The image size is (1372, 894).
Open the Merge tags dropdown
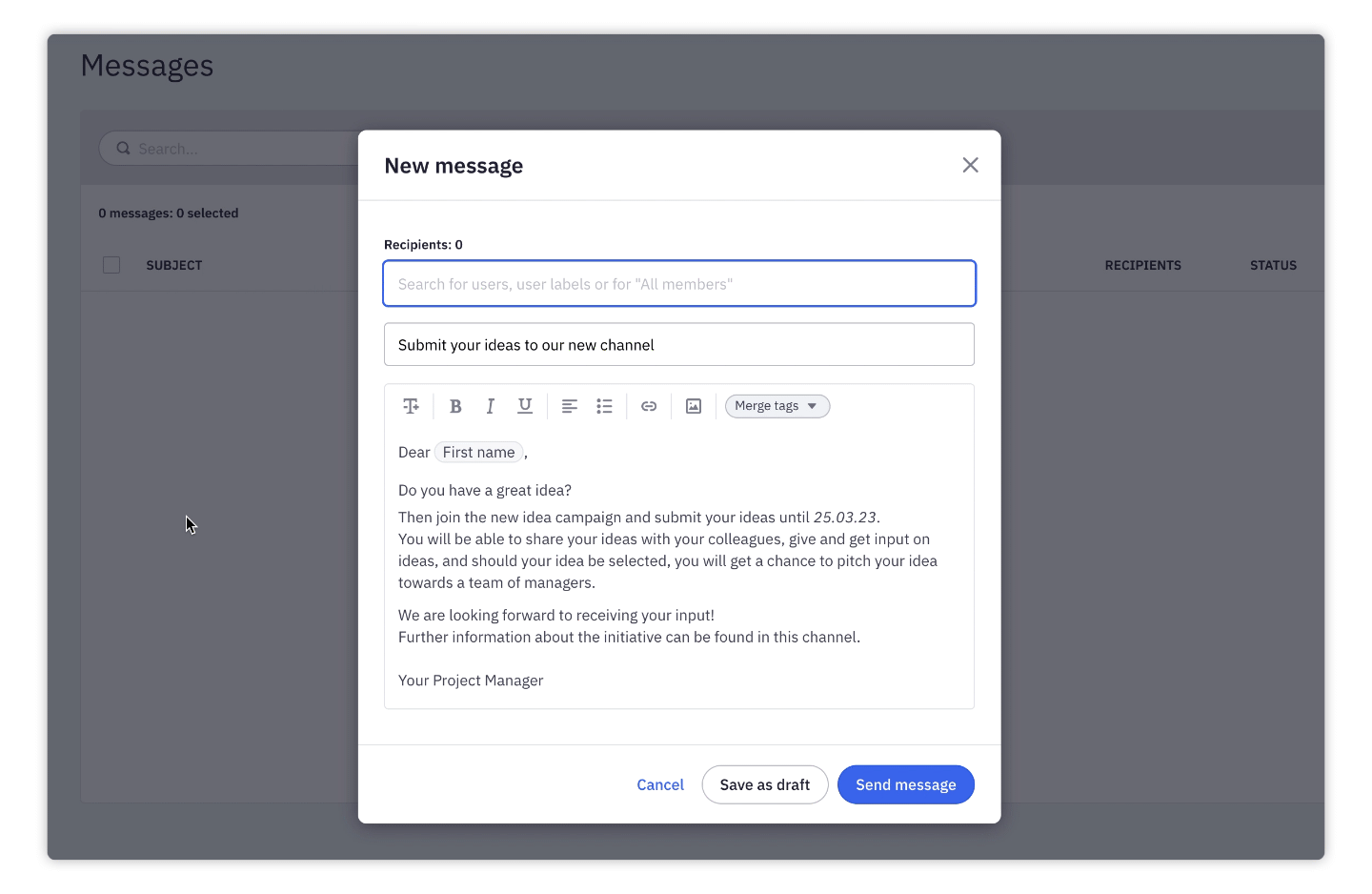click(x=777, y=405)
